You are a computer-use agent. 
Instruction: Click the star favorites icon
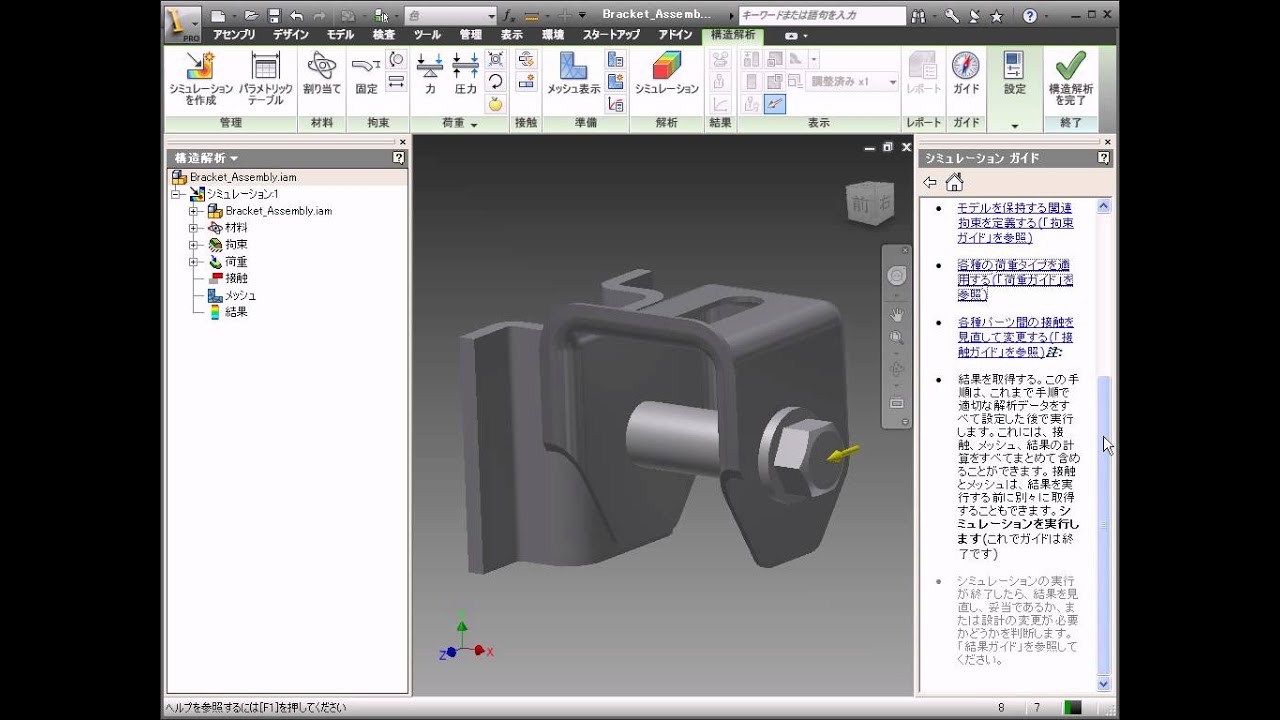pos(996,16)
